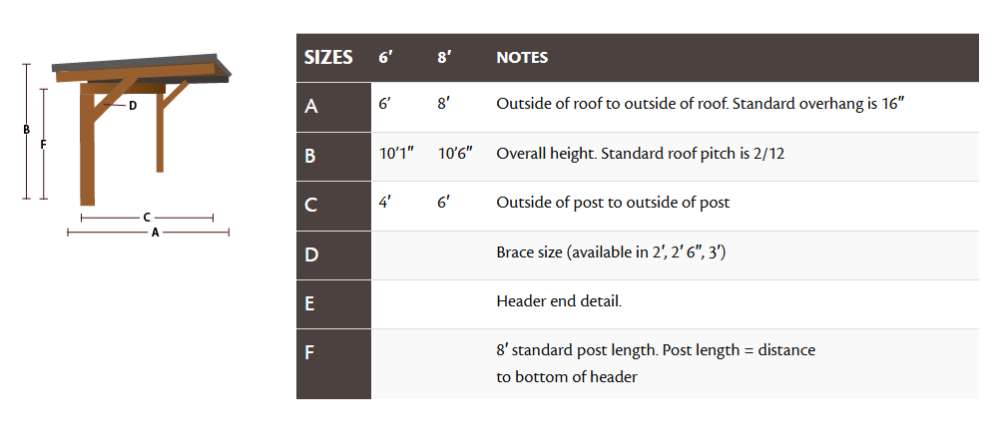
Task: Select row label B in the table
Action: pyautogui.click(x=311, y=155)
